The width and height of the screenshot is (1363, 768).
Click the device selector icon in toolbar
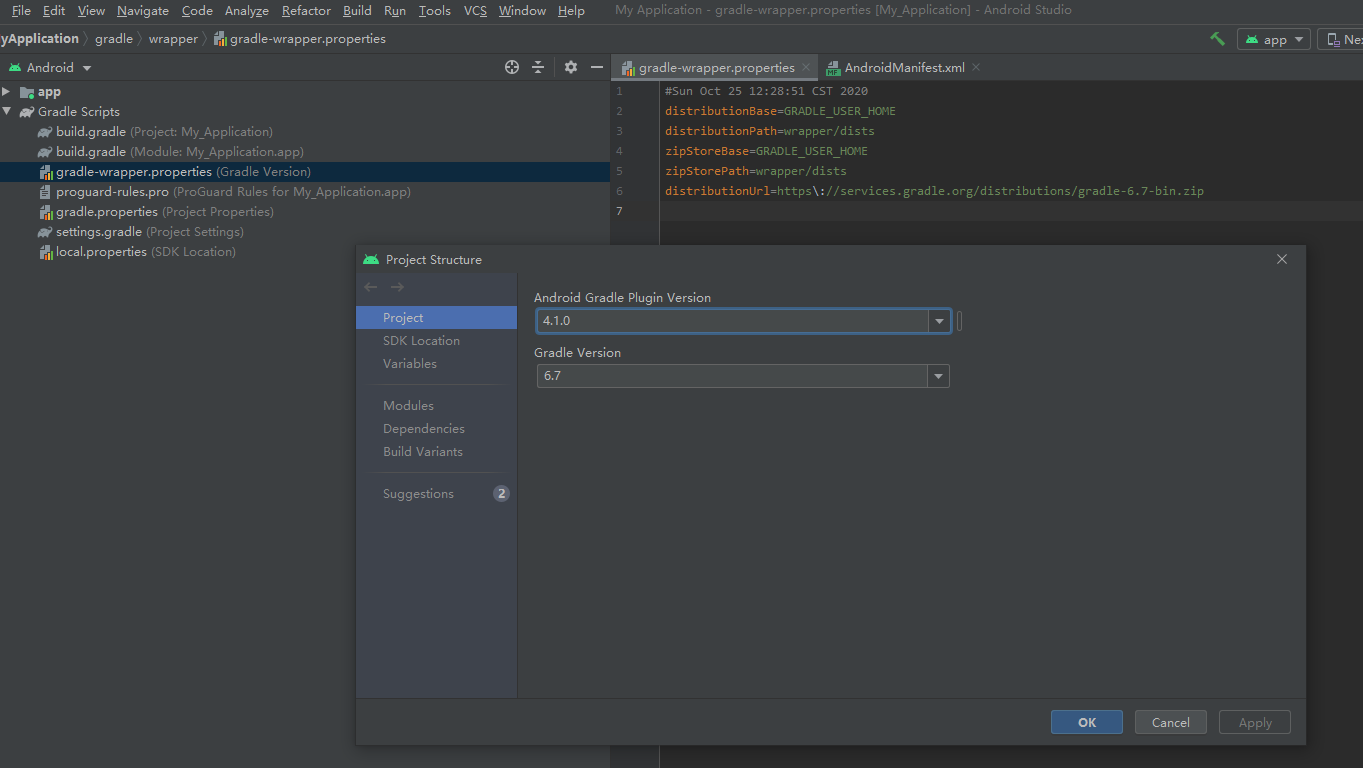[x=1333, y=39]
